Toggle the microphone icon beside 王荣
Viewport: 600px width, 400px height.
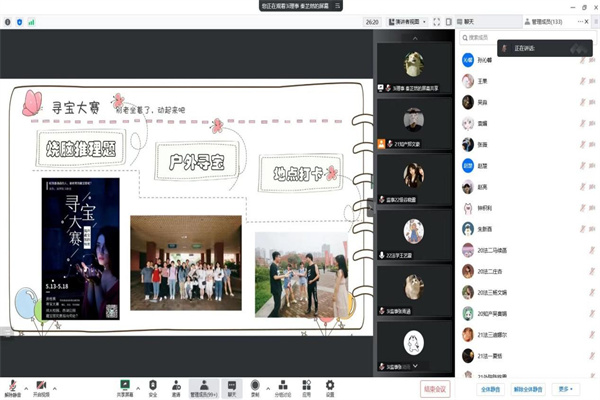point(581,81)
